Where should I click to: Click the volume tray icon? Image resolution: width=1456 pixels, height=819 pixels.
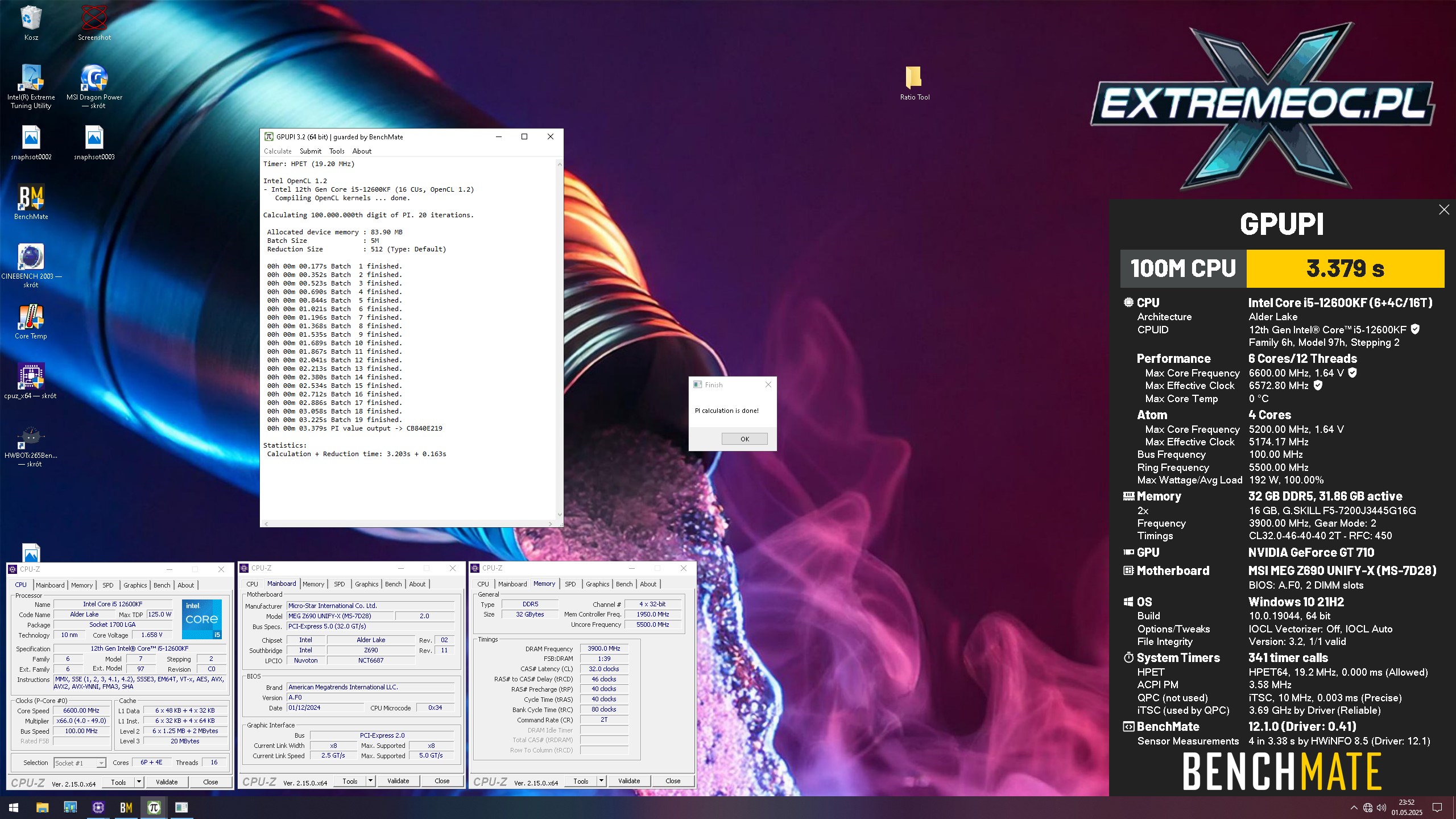pyautogui.click(x=1381, y=808)
